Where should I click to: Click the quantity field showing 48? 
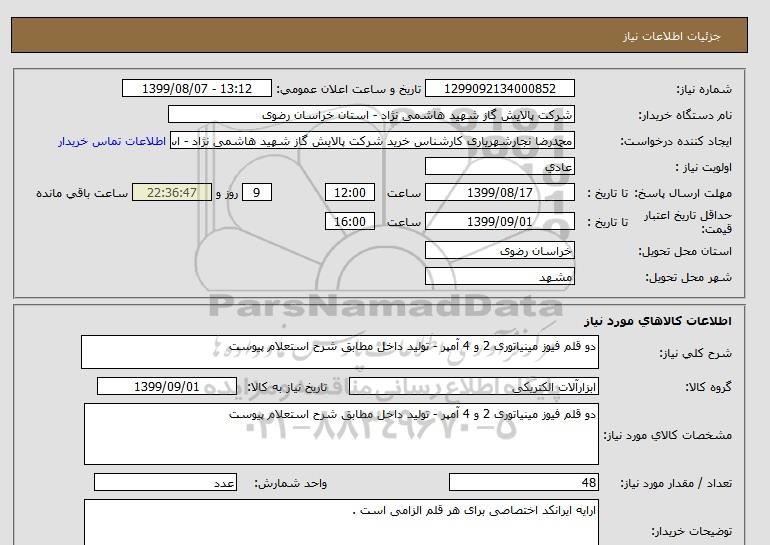(x=523, y=483)
